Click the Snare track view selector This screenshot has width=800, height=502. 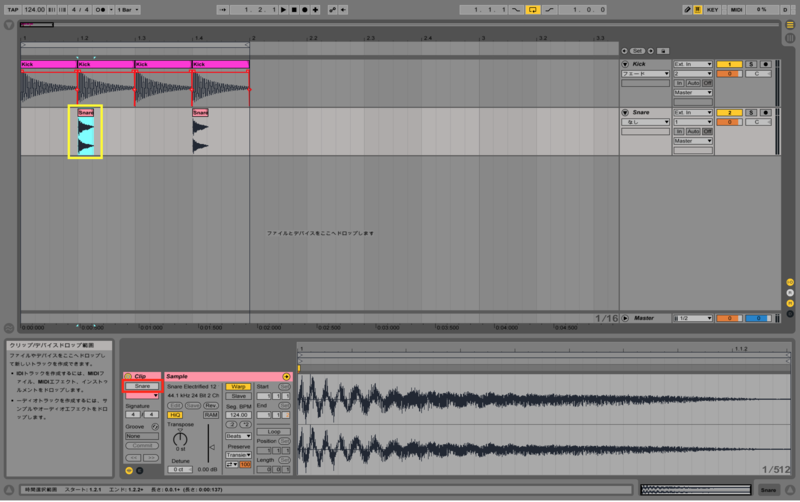(768, 490)
